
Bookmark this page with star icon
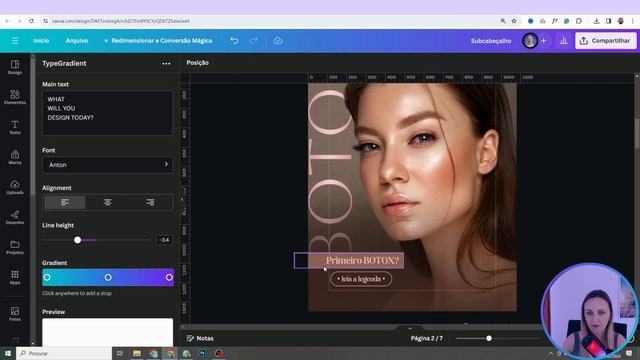coord(514,21)
